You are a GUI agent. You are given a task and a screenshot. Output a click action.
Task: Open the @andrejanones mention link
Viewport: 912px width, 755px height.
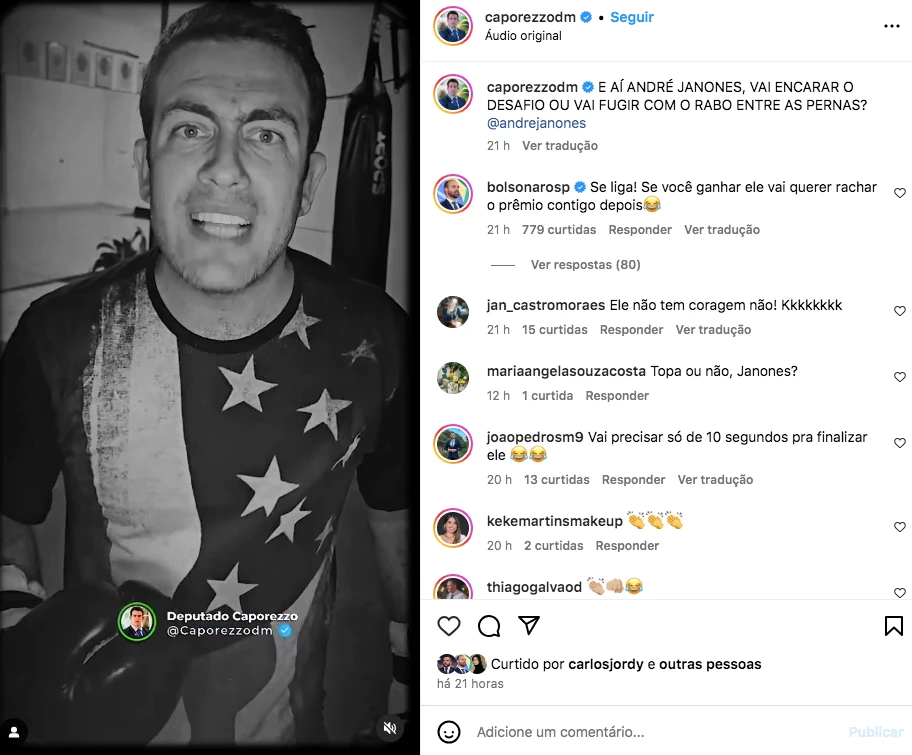[x=536, y=123]
